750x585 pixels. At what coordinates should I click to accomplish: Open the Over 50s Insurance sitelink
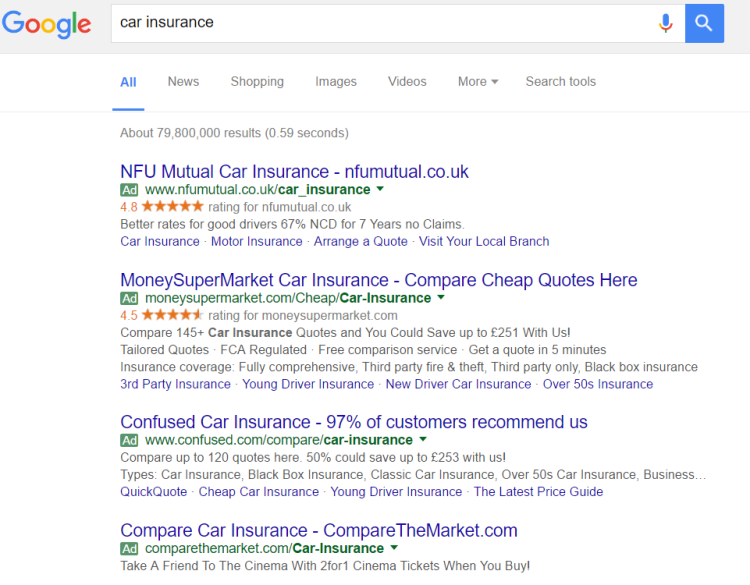click(598, 384)
